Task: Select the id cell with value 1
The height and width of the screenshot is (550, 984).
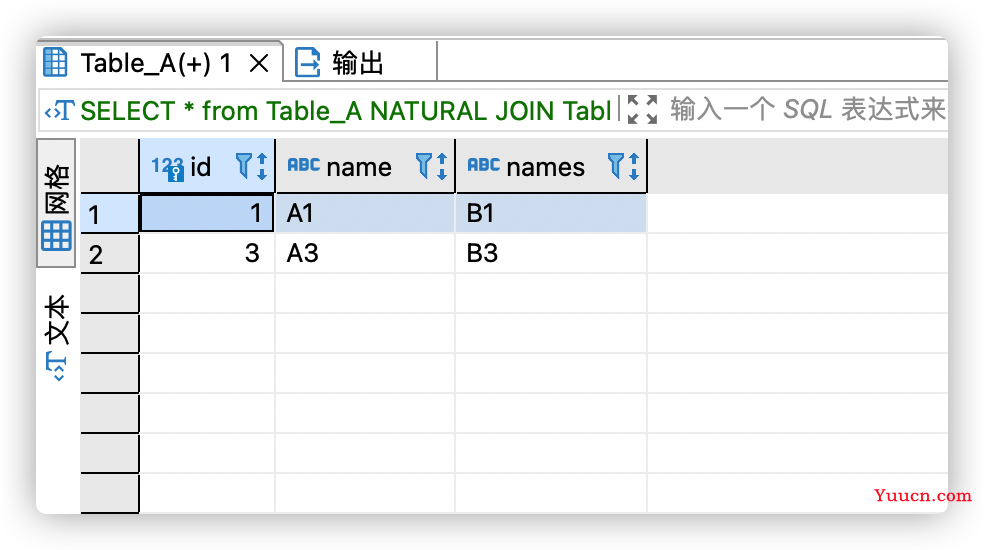Action: 207,213
